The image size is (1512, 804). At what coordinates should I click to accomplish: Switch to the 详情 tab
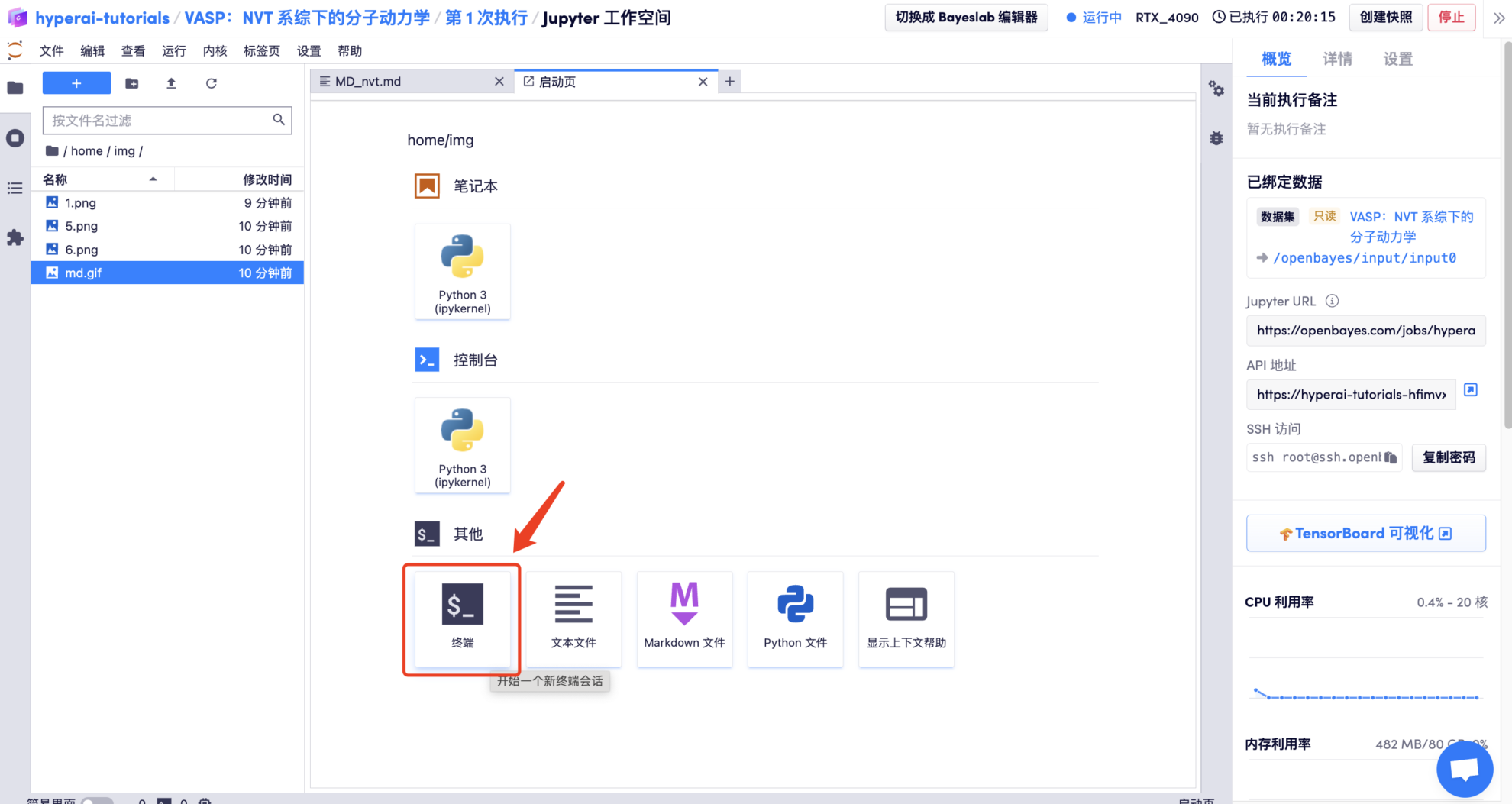coord(1337,59)
